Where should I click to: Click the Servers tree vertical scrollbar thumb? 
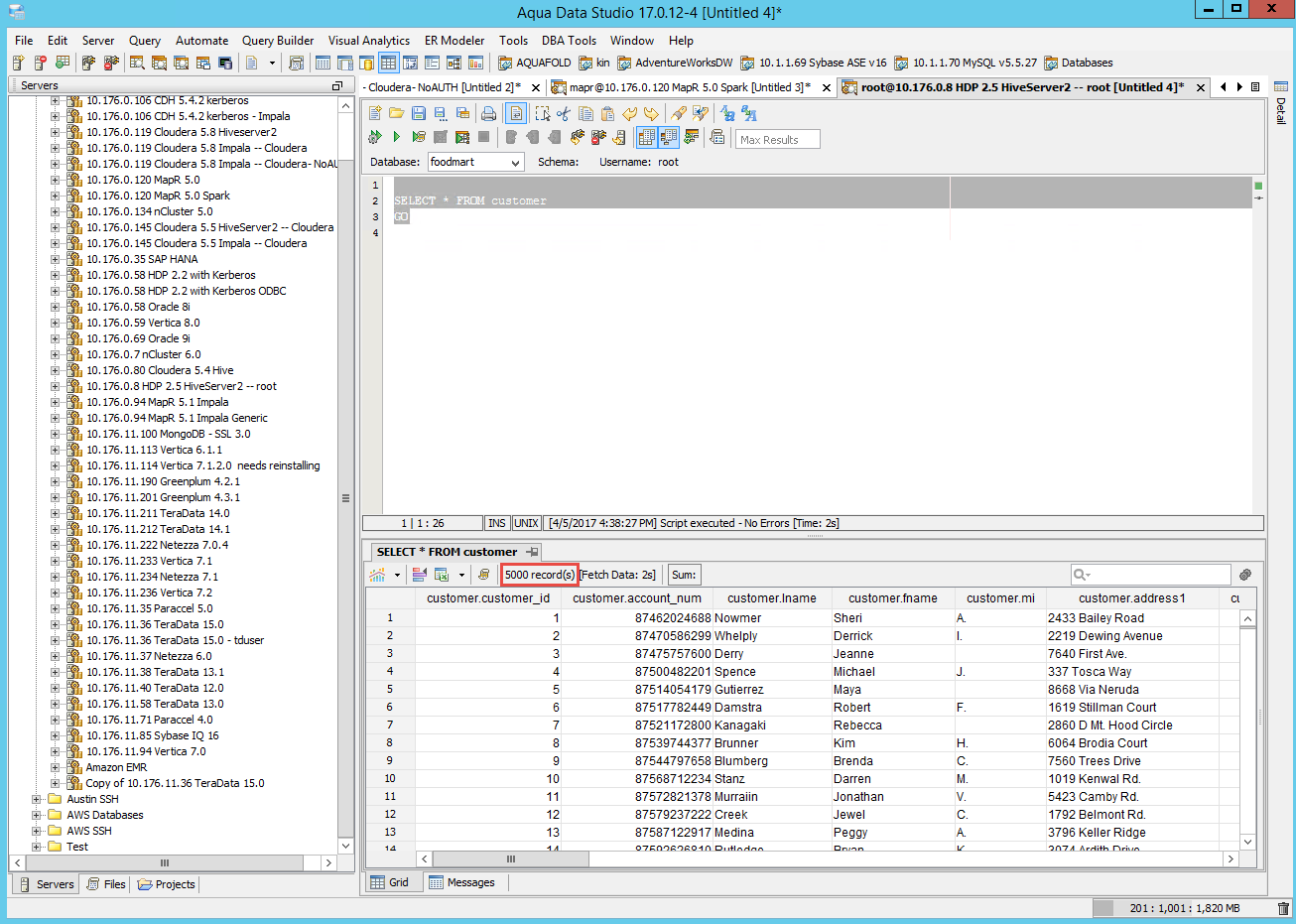[x=345, y=497]
